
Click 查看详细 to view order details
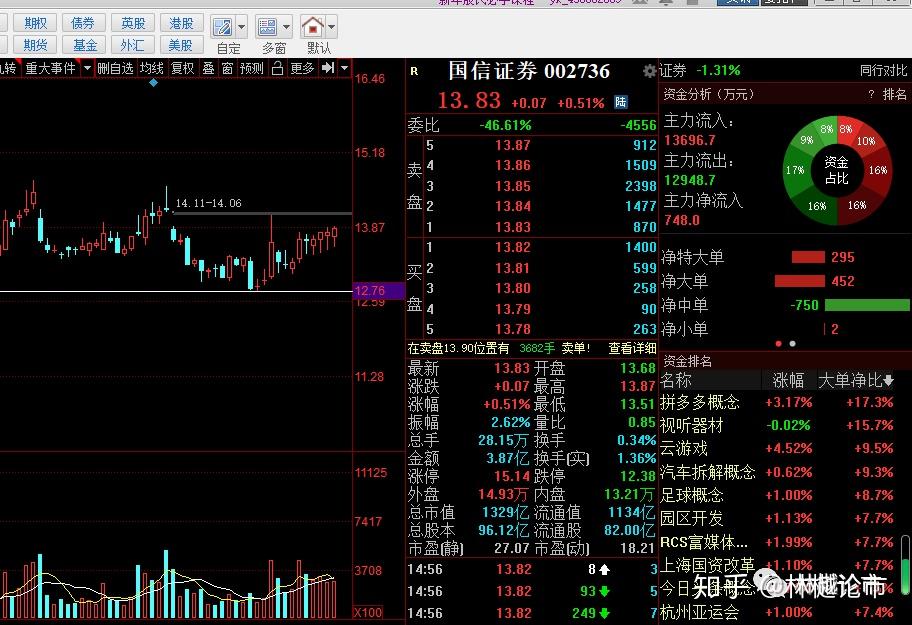click(x=632, y=348)
